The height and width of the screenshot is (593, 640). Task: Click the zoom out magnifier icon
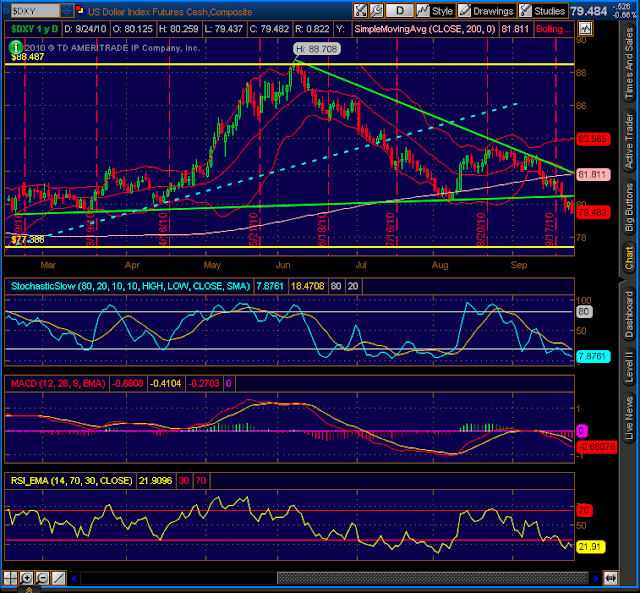tap(42, 578)
